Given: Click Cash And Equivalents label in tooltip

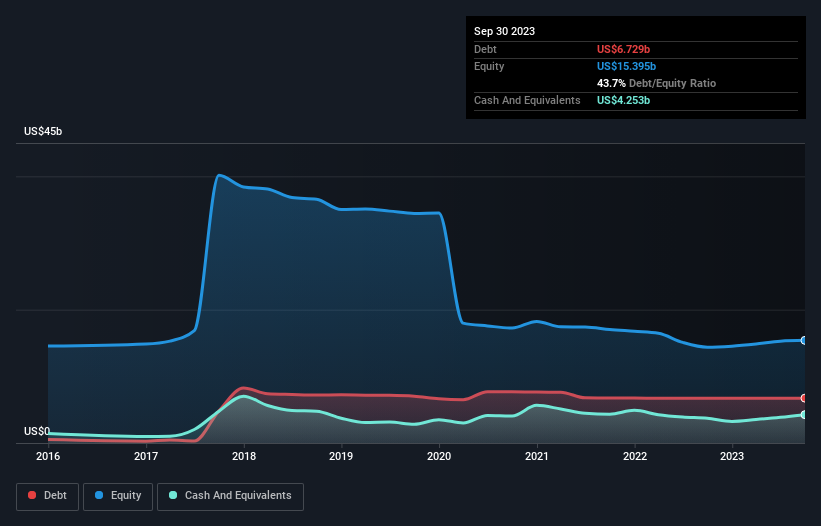Looking at the screenshot, I should [527, 100].
